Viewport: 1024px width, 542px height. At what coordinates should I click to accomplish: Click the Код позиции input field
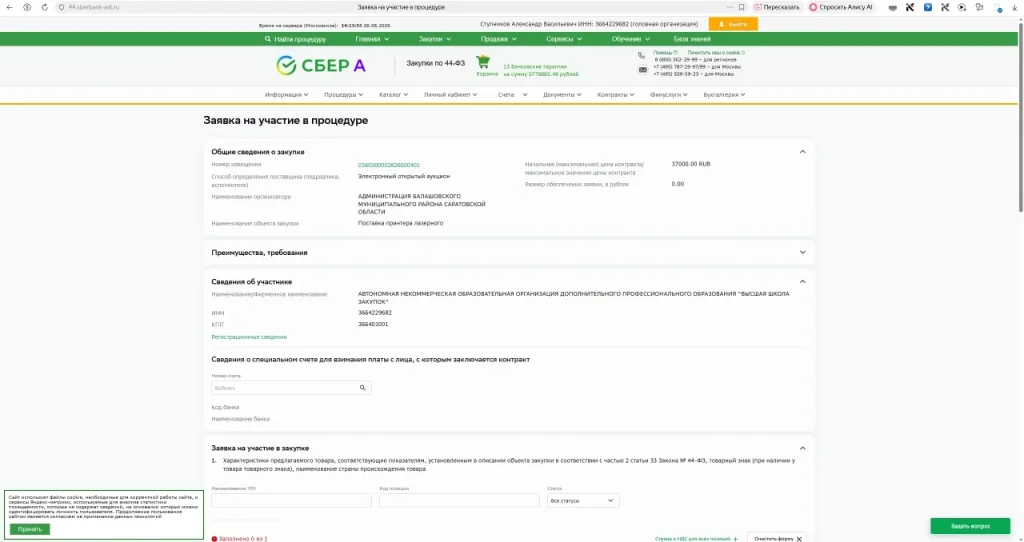pos(459,501)
